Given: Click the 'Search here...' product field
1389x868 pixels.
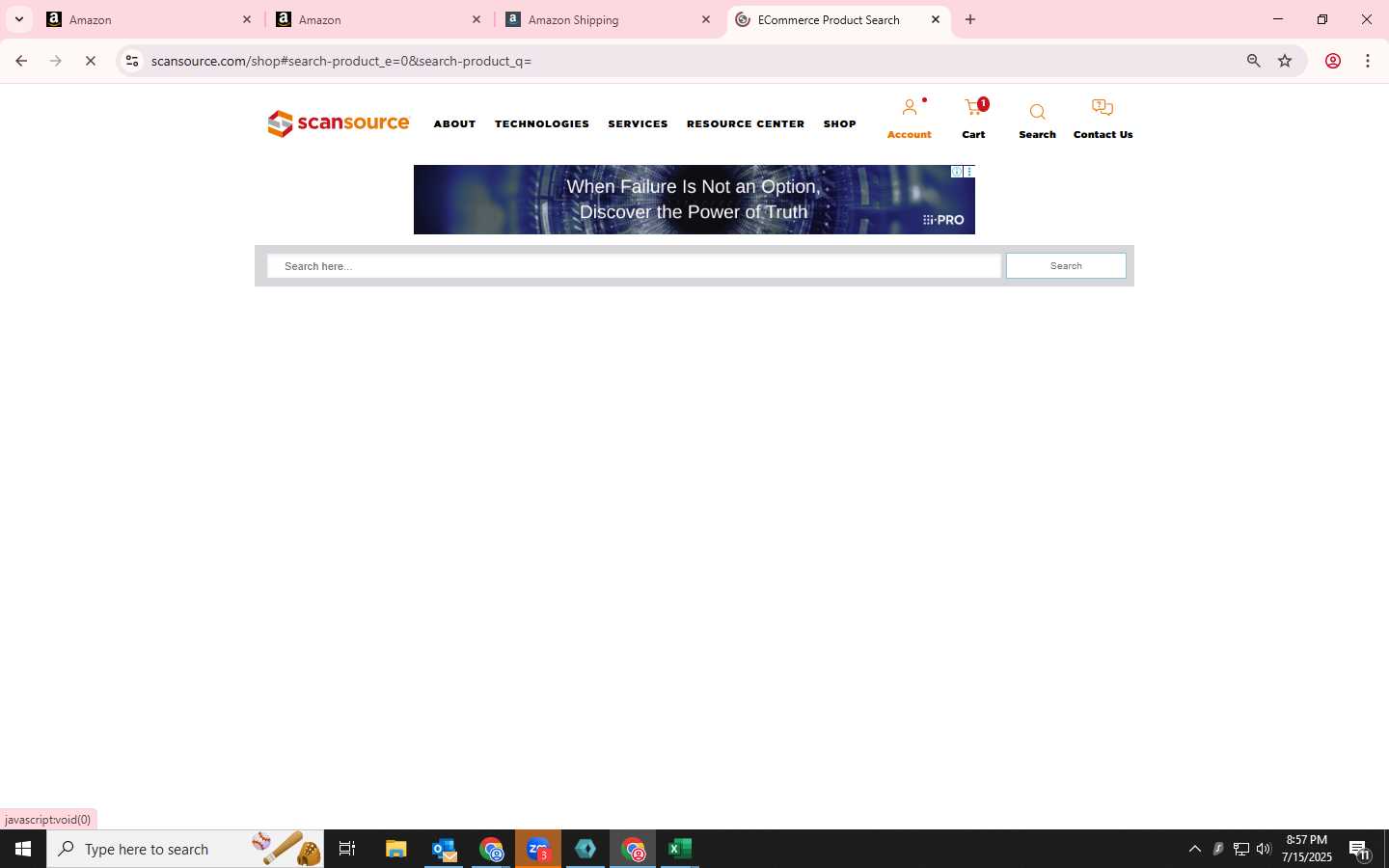Looking at the screenshot, I should coord(634,266).
